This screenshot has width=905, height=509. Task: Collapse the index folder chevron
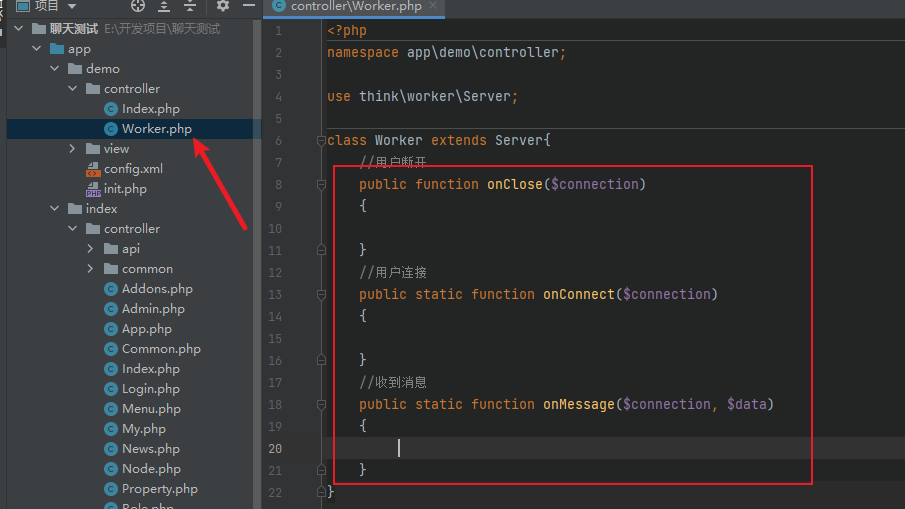click(x=55, y=208)
